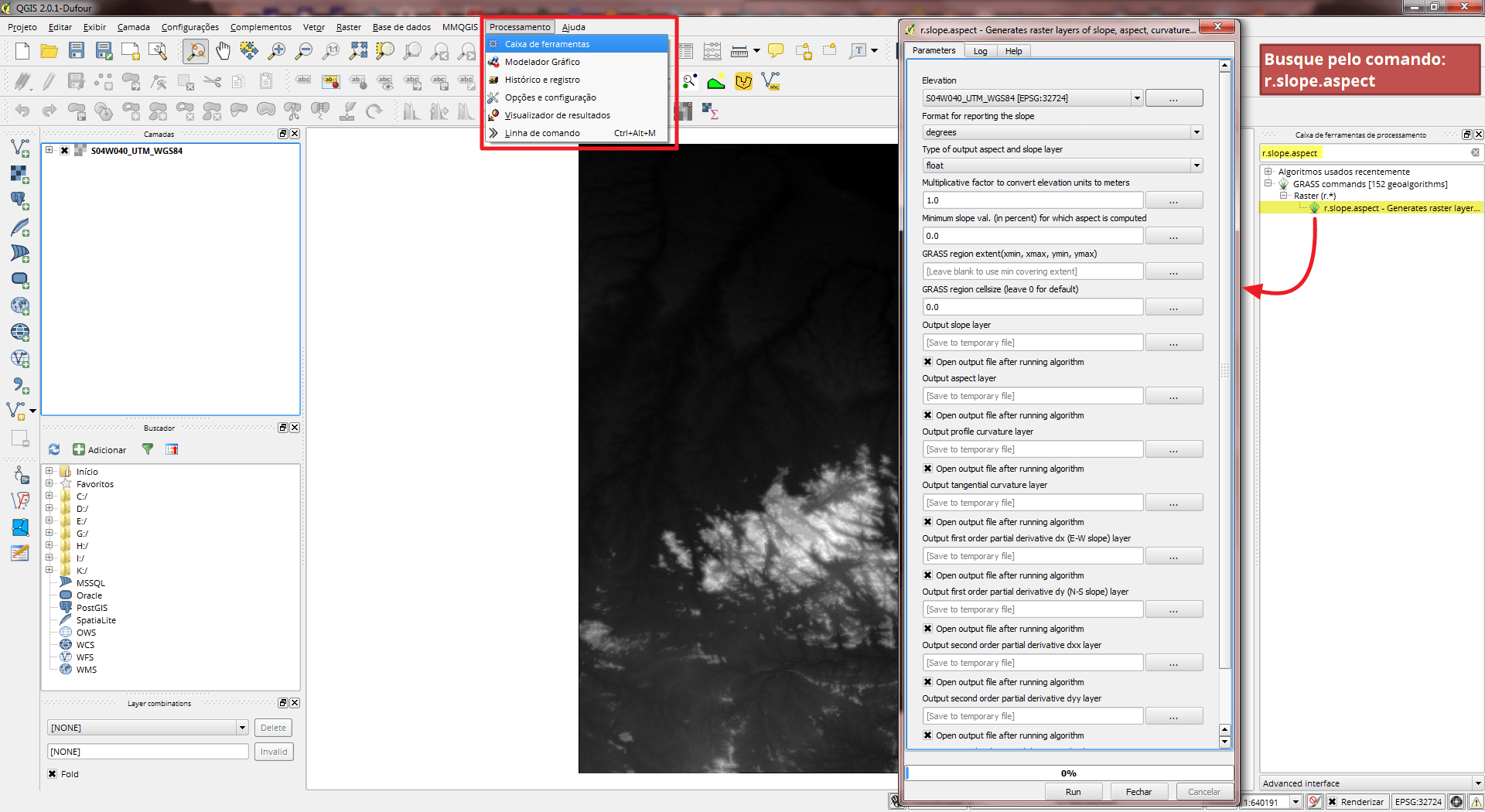Open the Raster Calculator icon in toolbar
This screenshot has height=812, width=1485.
pos(712,111)
